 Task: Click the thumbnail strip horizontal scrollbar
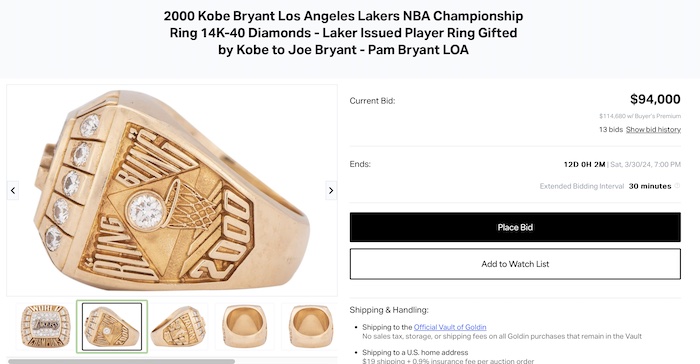point(121,361)
